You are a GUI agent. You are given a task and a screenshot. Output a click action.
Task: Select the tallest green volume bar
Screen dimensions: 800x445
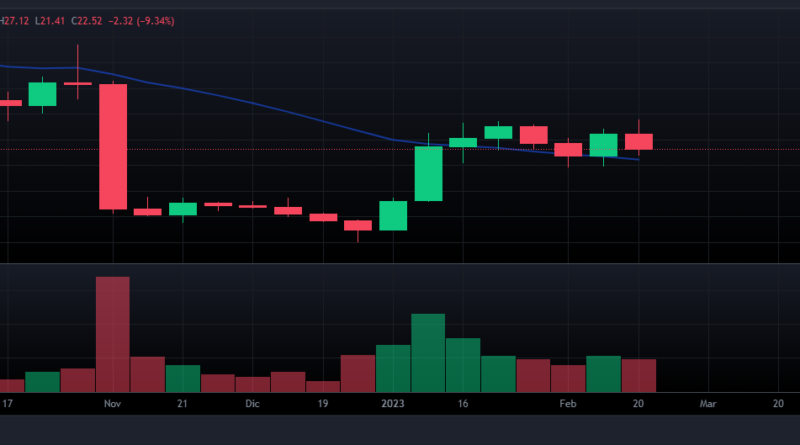(428, 353)
